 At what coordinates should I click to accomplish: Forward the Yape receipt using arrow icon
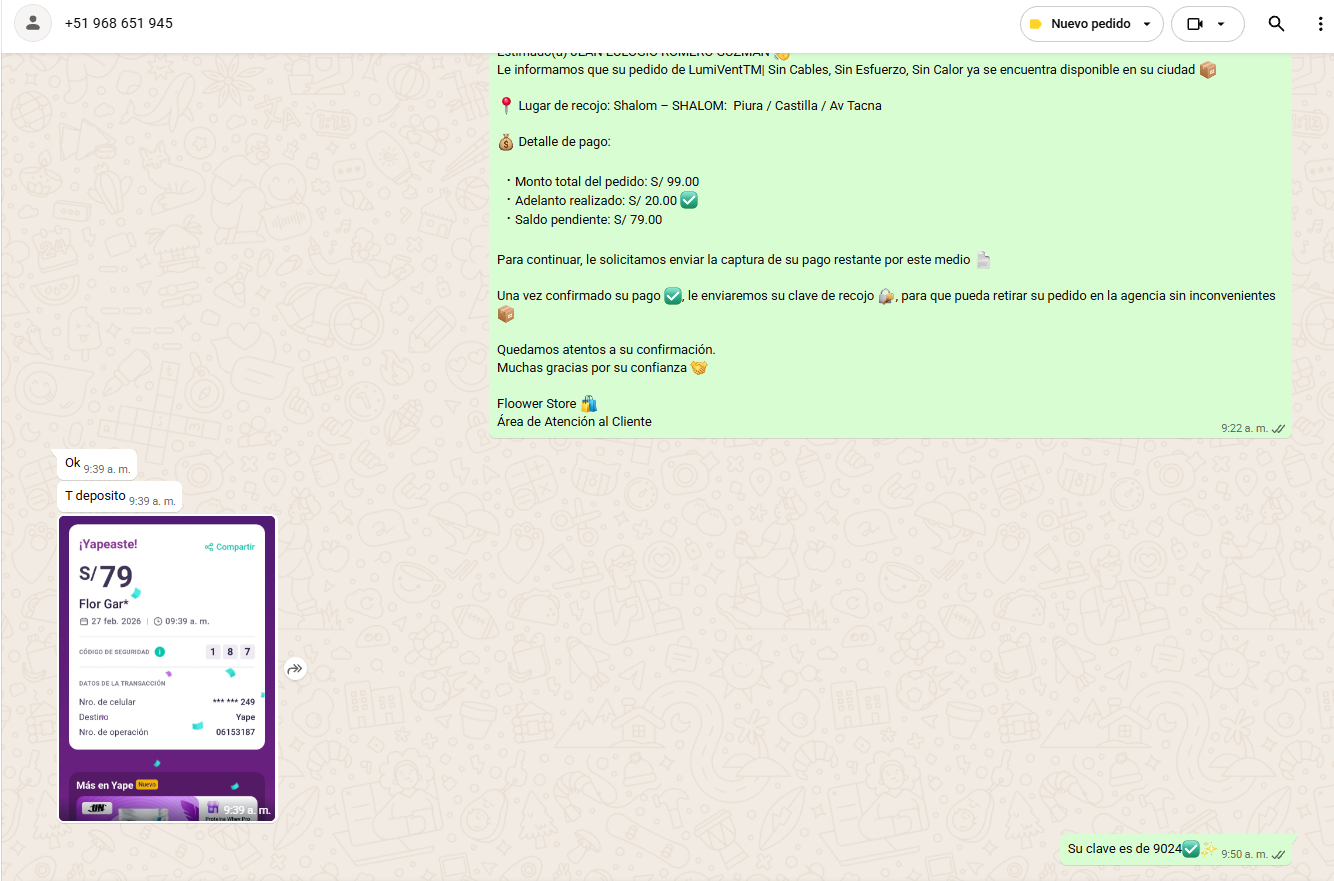click(295, 669)
